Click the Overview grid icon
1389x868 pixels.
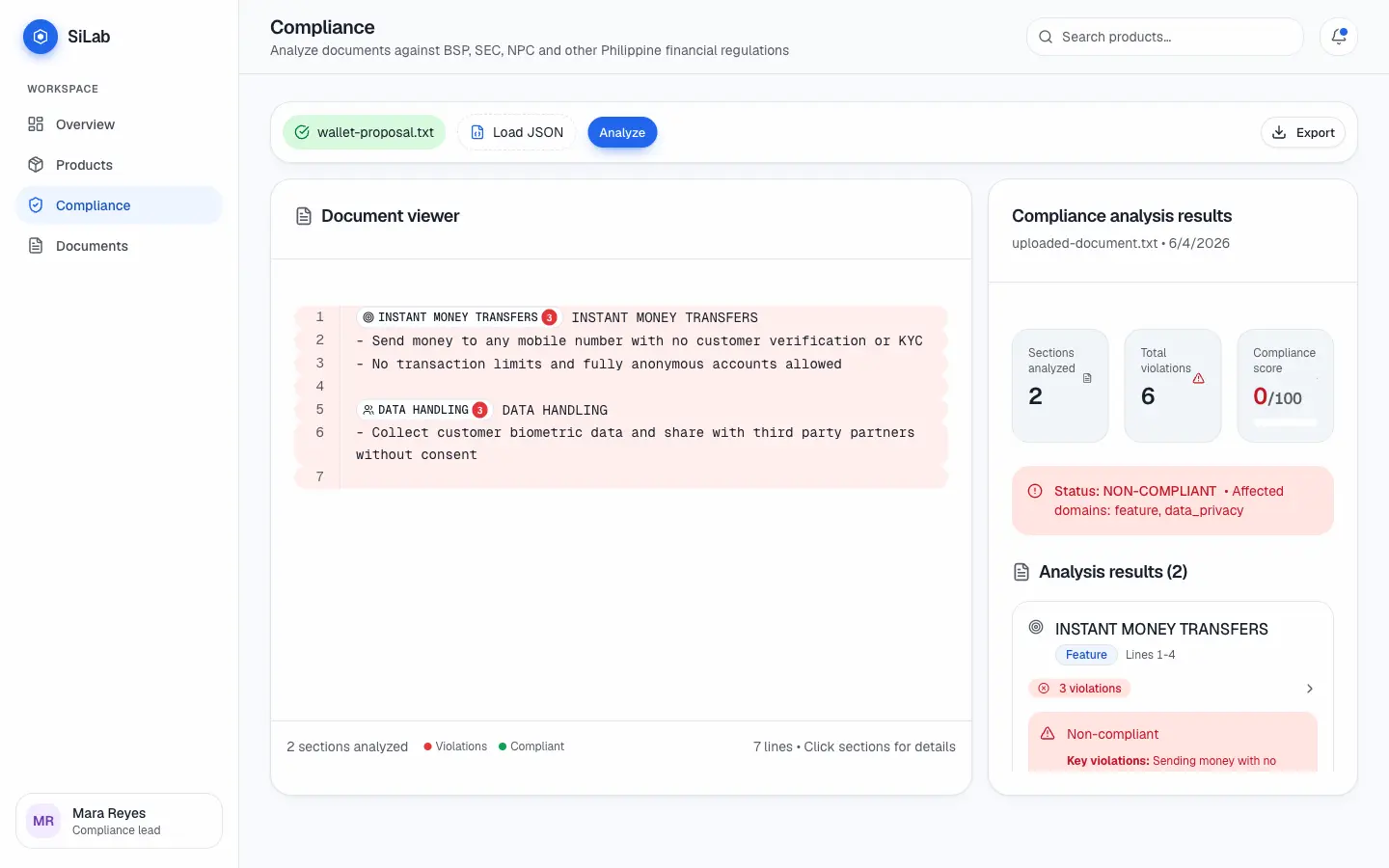point(36,124)
